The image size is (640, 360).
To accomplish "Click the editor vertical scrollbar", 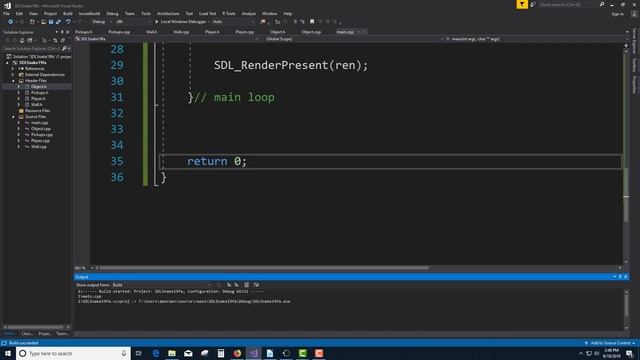I will point(626,195).
